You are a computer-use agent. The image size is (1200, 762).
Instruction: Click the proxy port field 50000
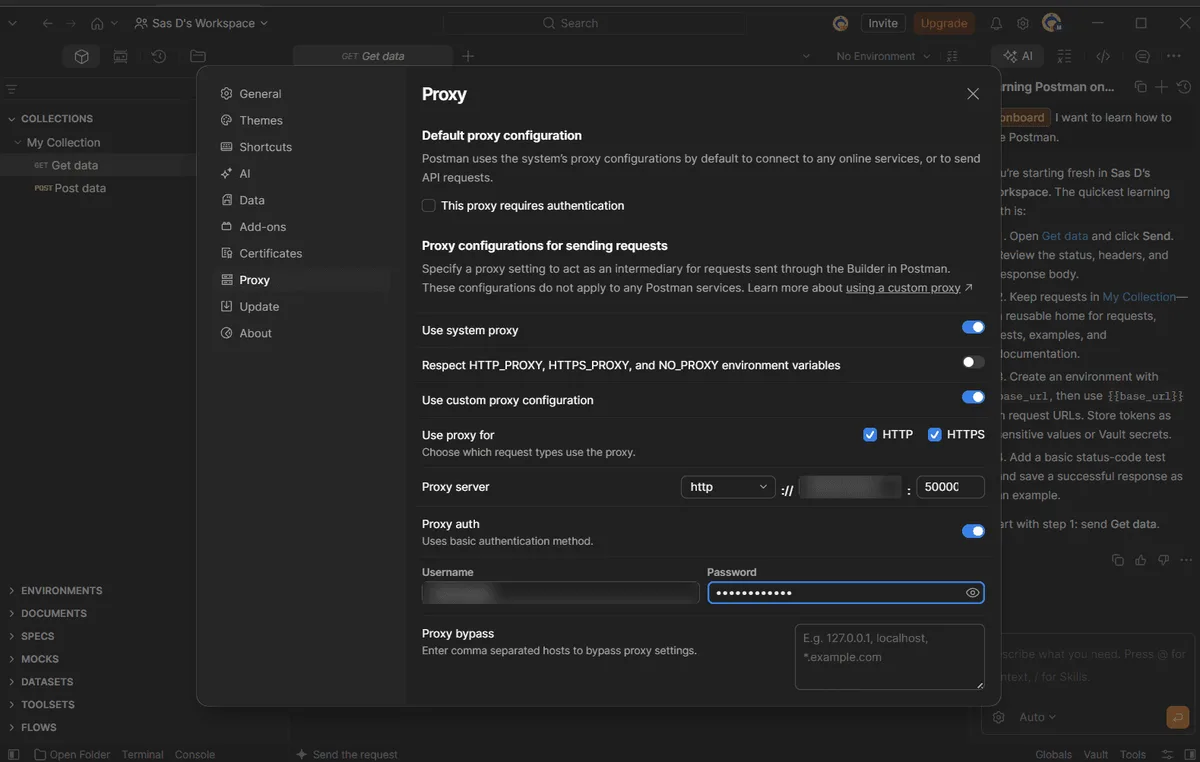(x=950, y=487)
